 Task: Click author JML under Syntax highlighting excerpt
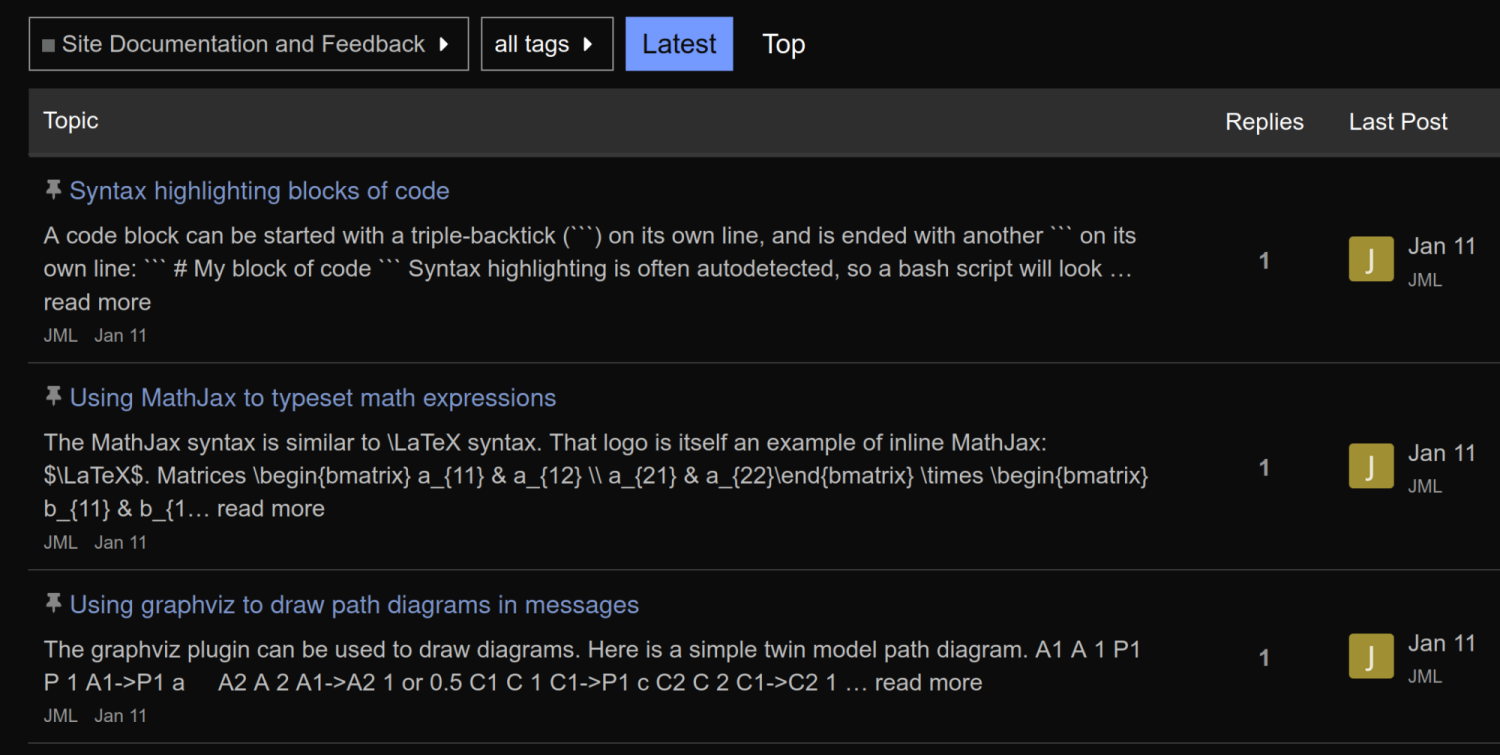click(x=60, y=336)
